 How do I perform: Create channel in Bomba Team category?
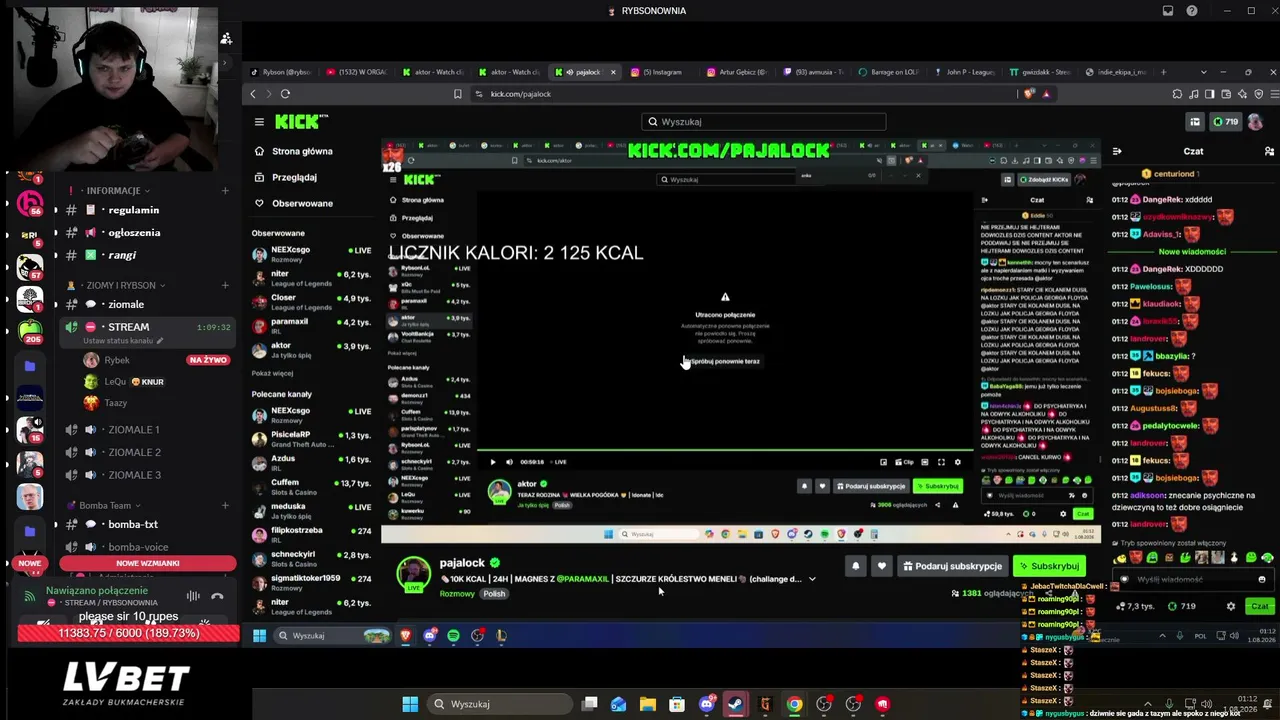pyautogui.click(x=225, y=505)
